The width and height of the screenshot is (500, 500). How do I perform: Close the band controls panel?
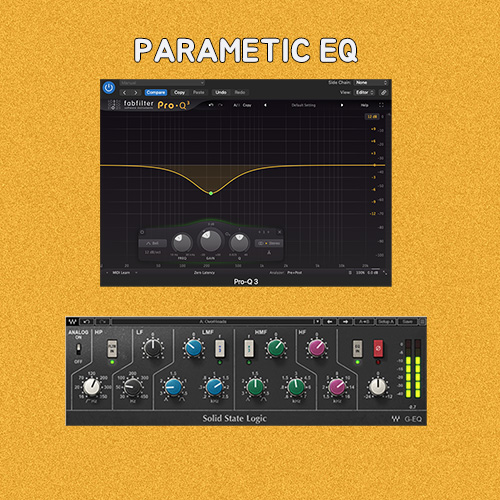coord(279,232)
